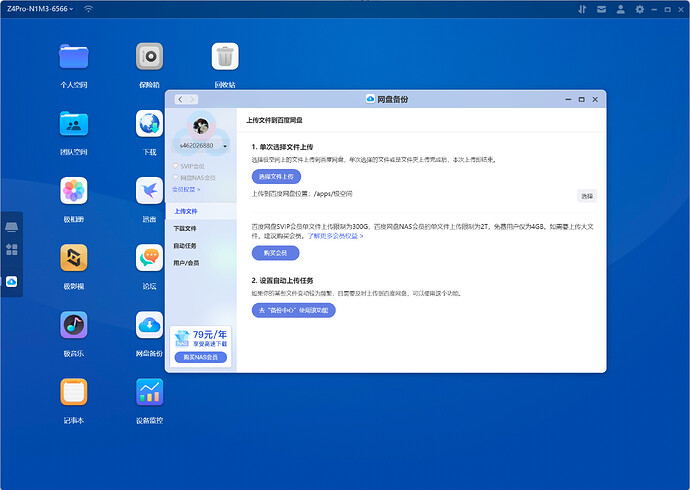Select the 用户/会员 tab
This screenshot has width=690, height=490.
(186, 262)
